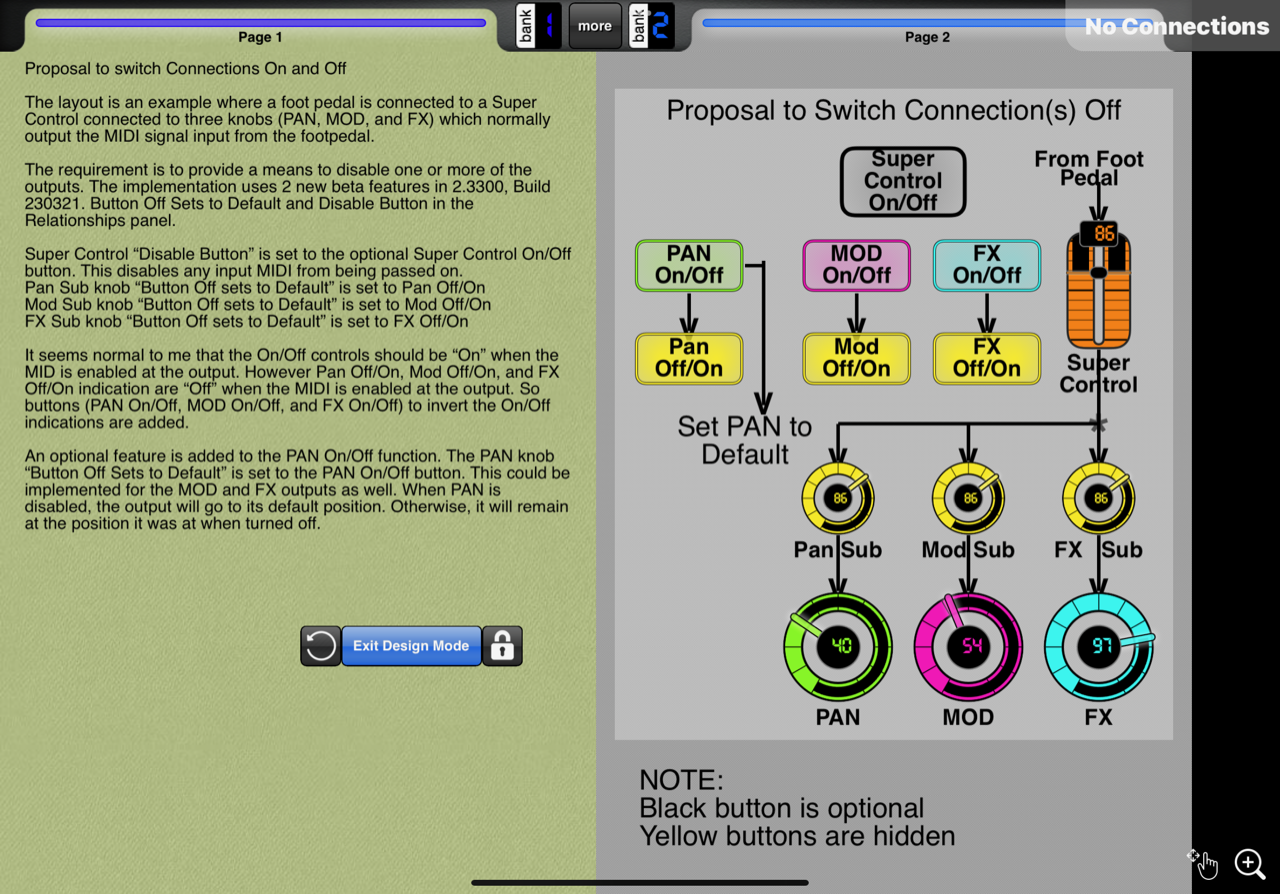Click the more button

(595, 26)
